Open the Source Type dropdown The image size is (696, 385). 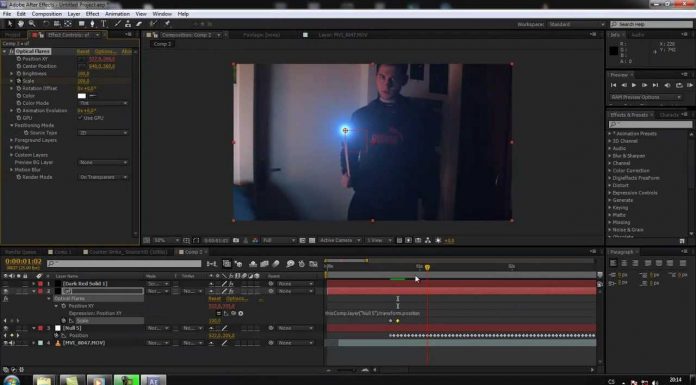103,133
